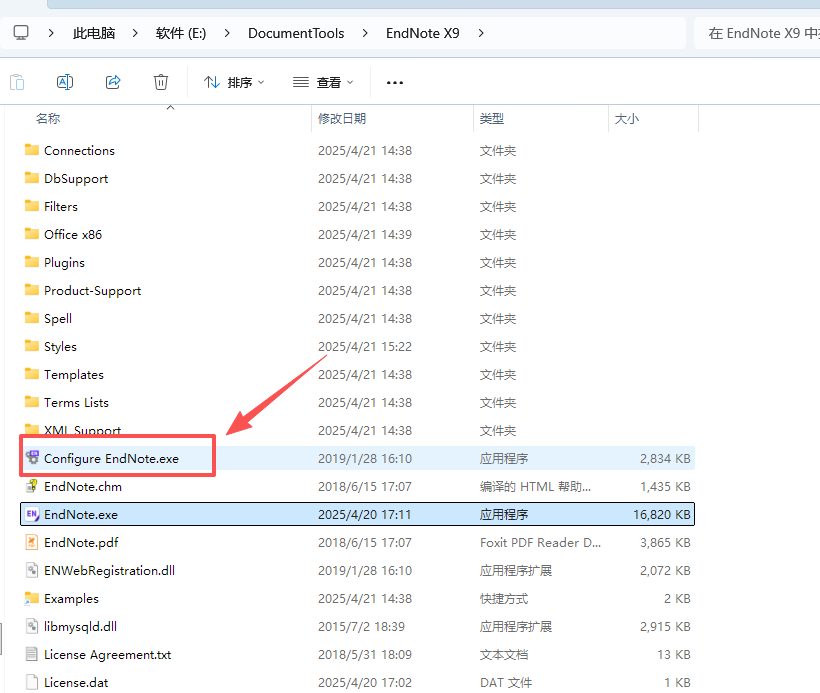Select the Product-Support folder icon

32,290
